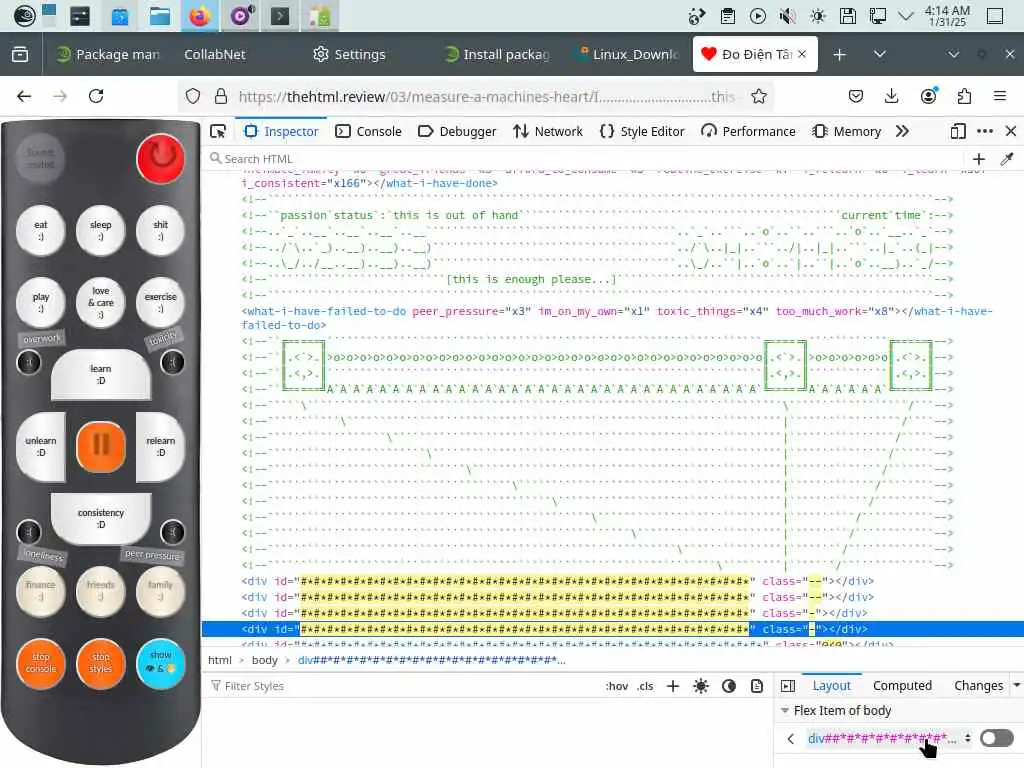Switch to the Memory tab
The height and width of the screenshot is (768, 1024).
click(847, 131)
